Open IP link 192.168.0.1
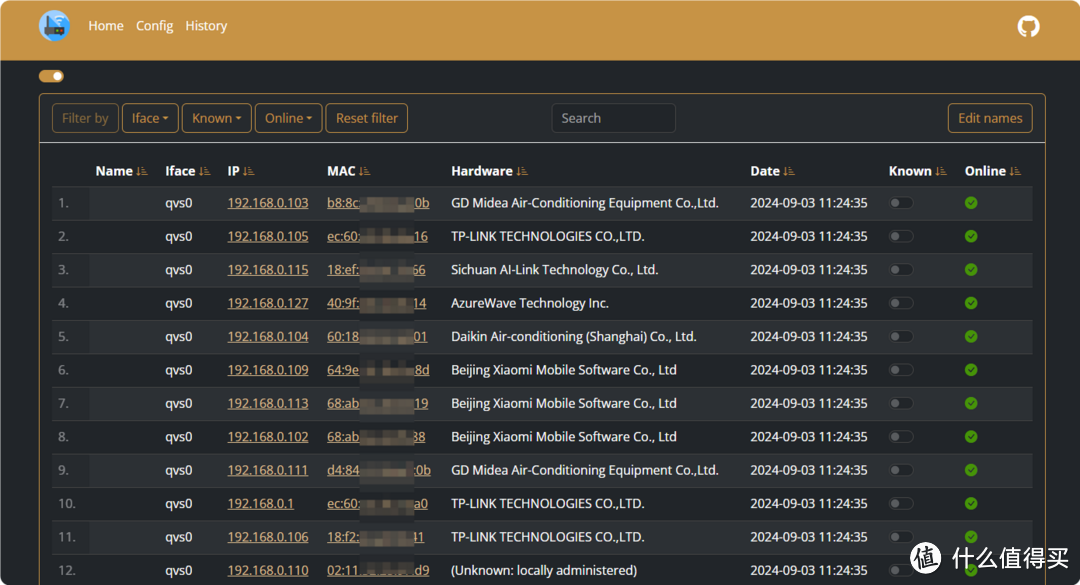The height and width of the screenshot is (585, 1080). pos(260,504)
